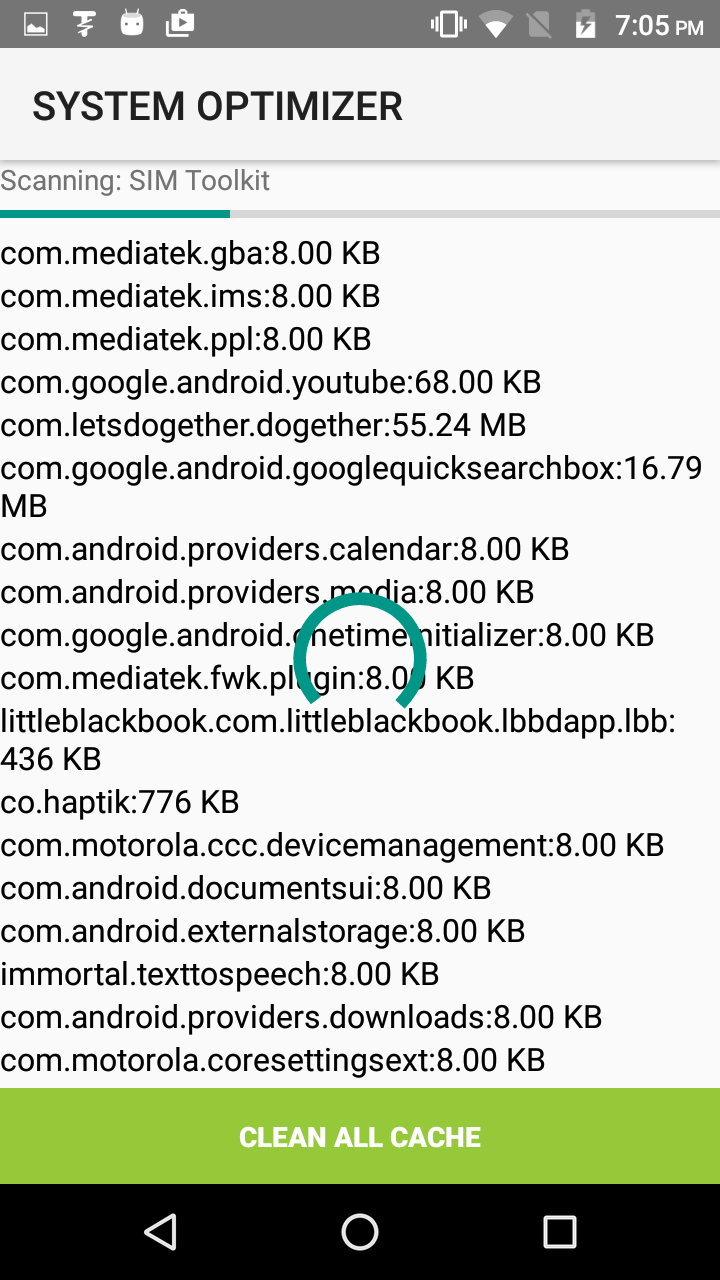The width and height of the screenshot is (720, 1280).
Task: Select the com.letsdogether.dogether 55.24 MB entry
Action: click(x=263, y=425)
